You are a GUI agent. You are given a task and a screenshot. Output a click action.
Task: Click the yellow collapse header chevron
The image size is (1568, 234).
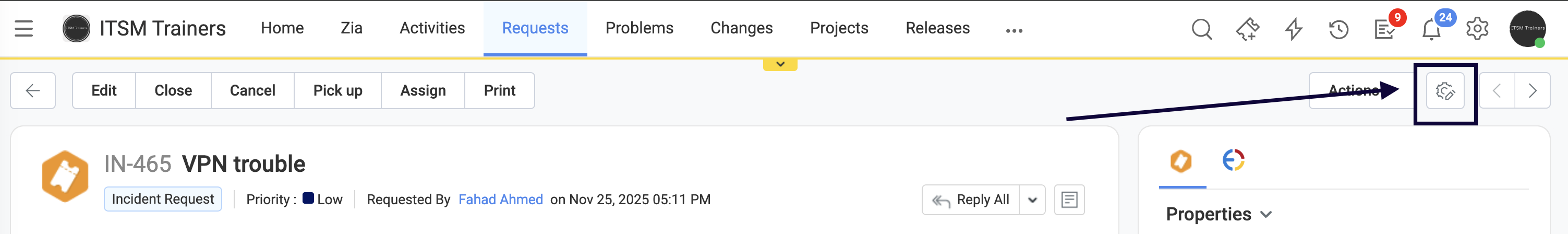click(780, 64)
